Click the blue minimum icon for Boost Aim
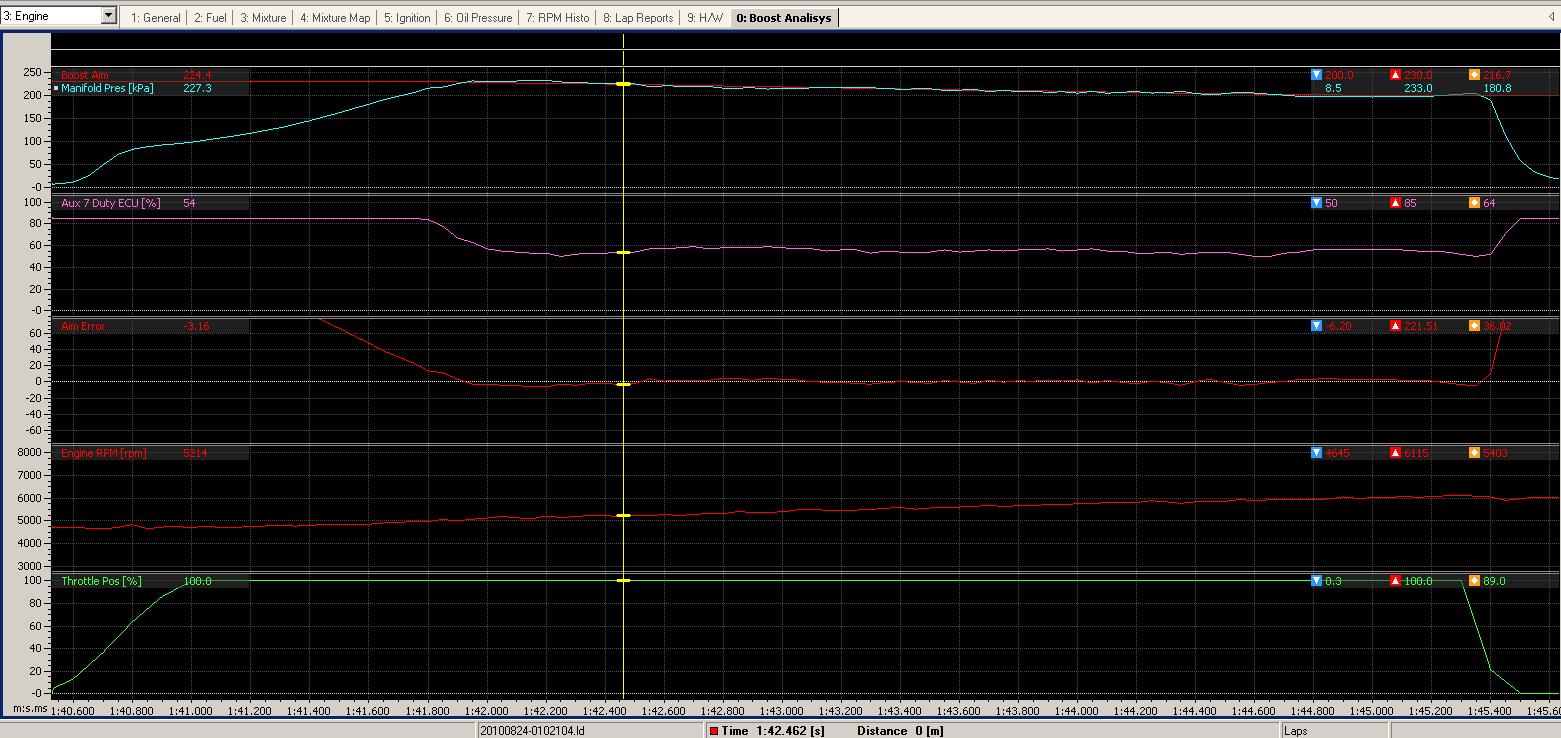 (1317, 75)
